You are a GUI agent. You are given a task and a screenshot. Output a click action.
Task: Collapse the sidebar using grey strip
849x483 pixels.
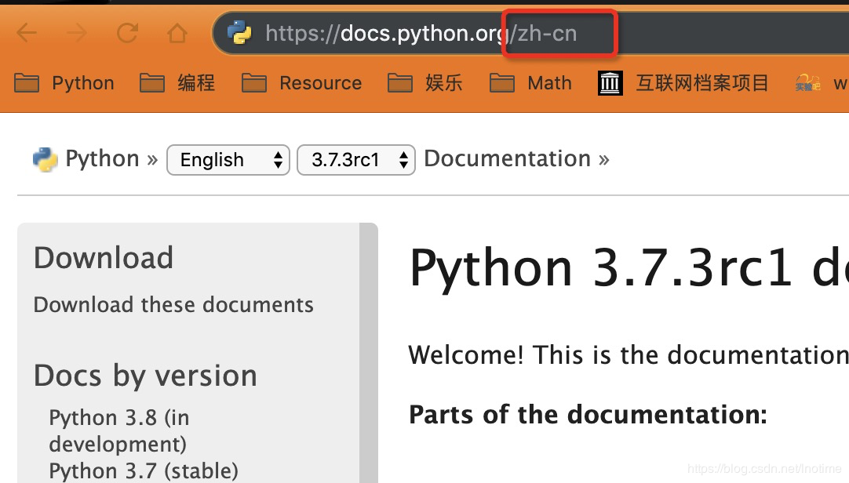click(369, 353)
